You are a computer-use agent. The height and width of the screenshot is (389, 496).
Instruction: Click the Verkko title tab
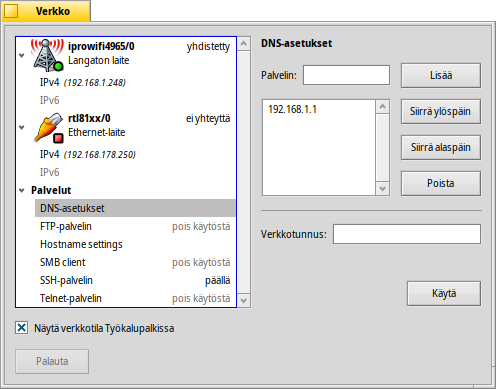46,11
